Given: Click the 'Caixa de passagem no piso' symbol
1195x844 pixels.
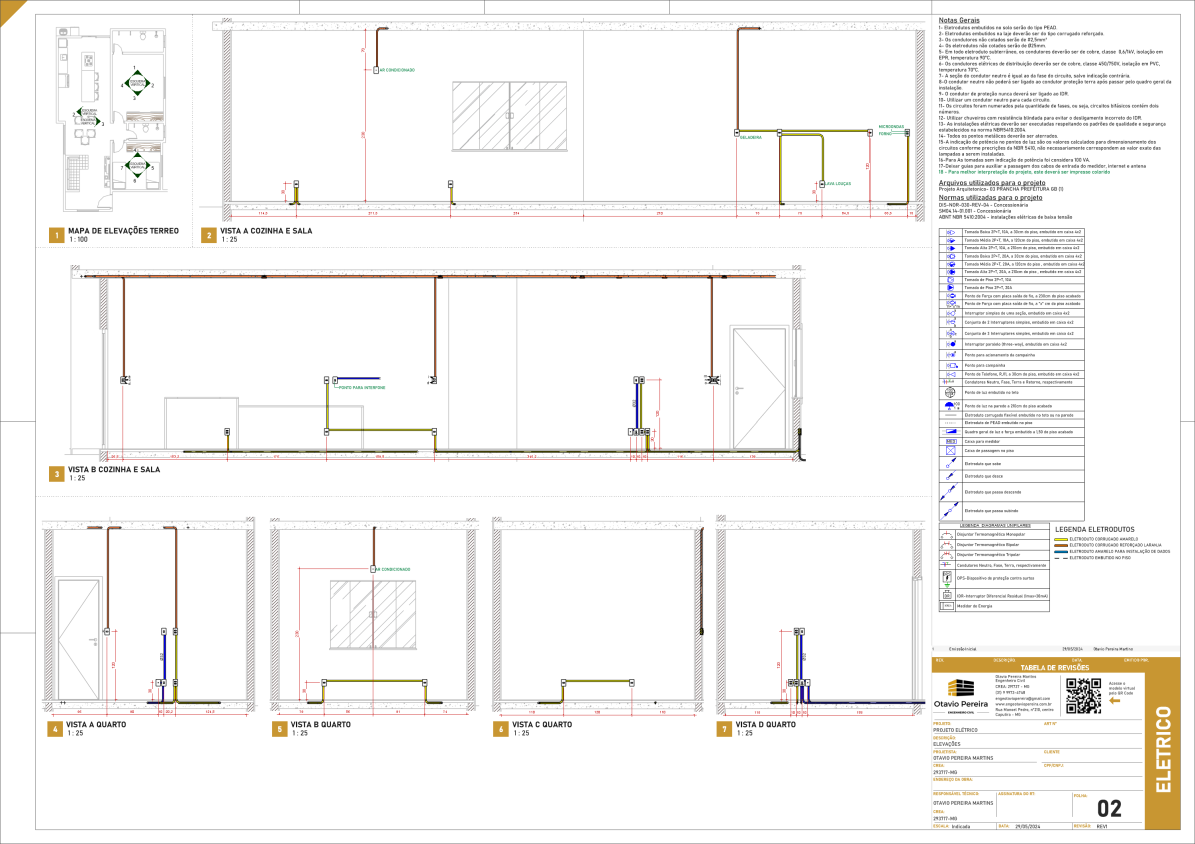Looking at the screenshot, I should (x=949, y=451).
